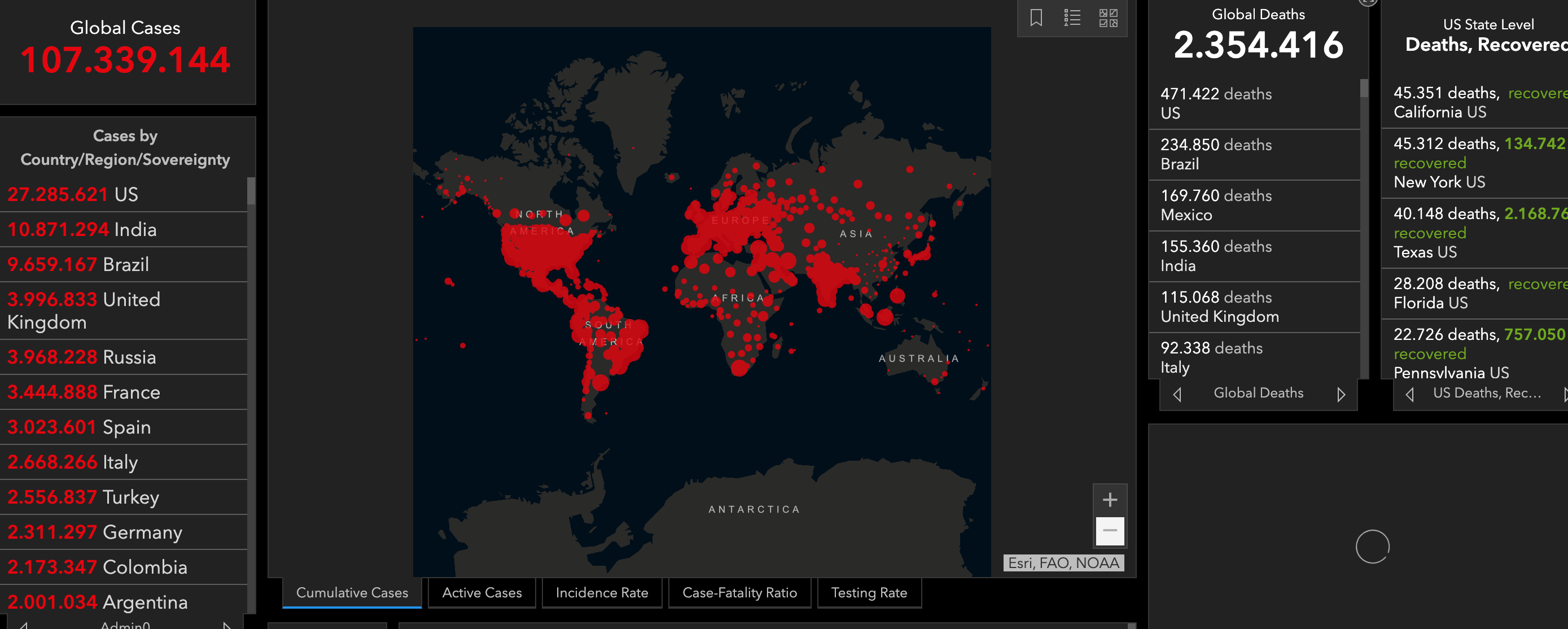Screen dimensions: 1568x629
Task: Open the Incidence Rate tab
Action: click(601, 592)
